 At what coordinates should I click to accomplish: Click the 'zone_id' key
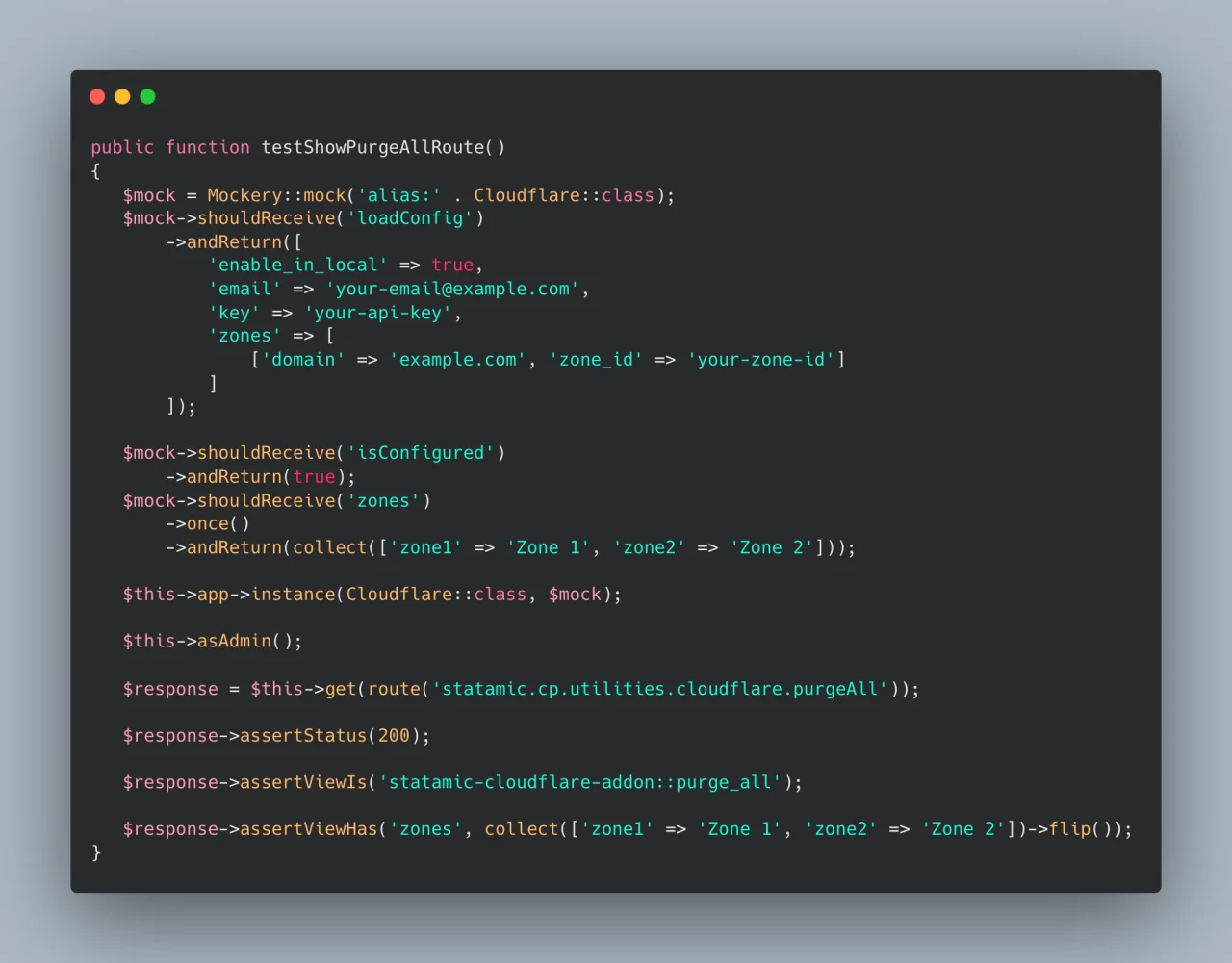(596, 360)
